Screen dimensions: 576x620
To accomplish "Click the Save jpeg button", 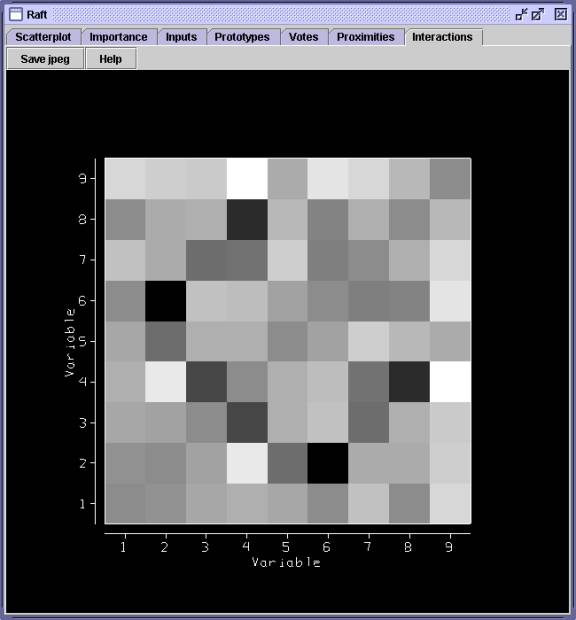I will click(45, 59).
